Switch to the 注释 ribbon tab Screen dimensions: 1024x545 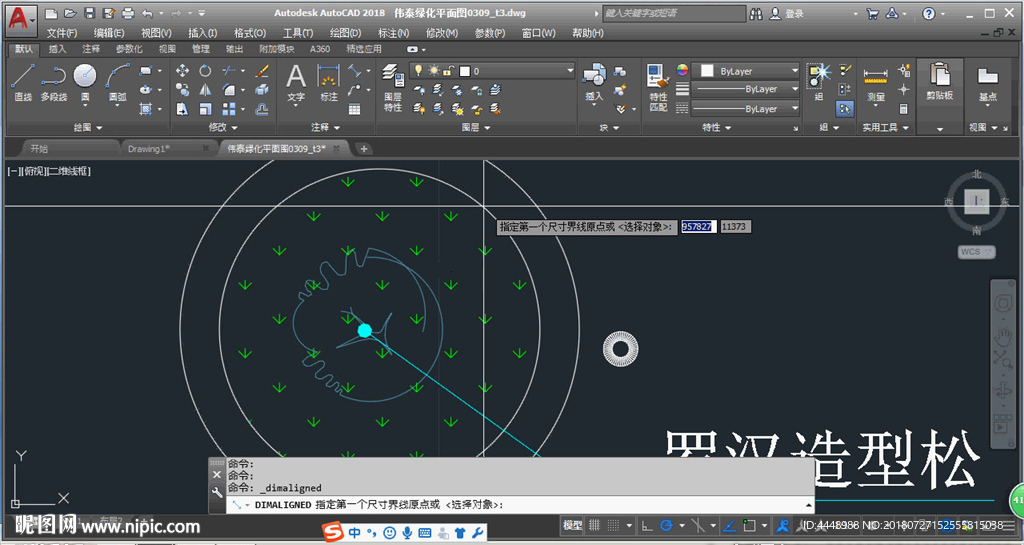pos(91,49)
